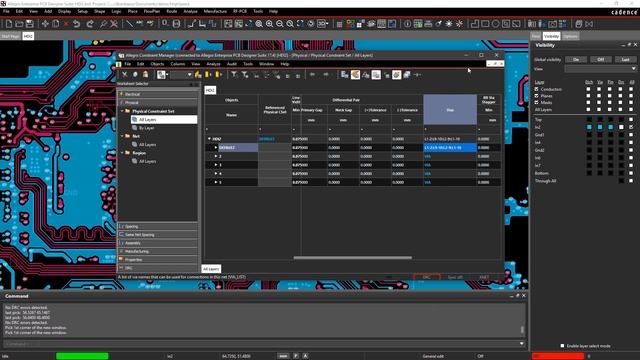The image size is (640, 360).
Task: Collapse the HDI2 row in the table
Action: click(x=209, y=139)
